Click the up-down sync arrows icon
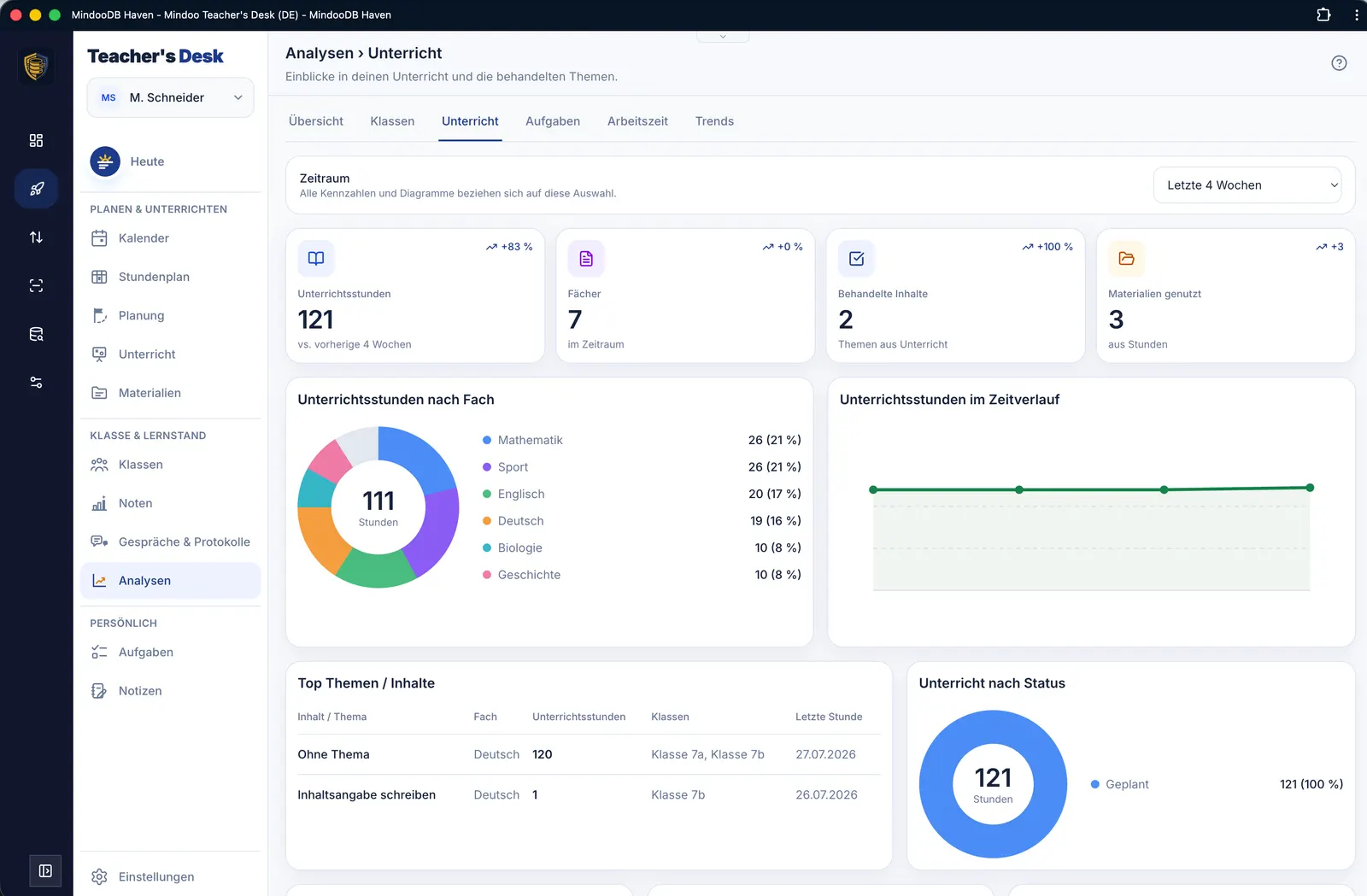This screenshot has height=896, width=1367. (36, 237)
